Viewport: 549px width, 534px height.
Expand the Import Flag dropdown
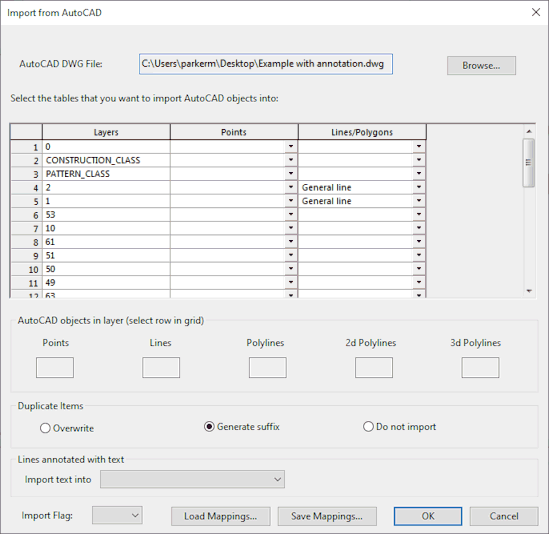(x=117, y=515)
